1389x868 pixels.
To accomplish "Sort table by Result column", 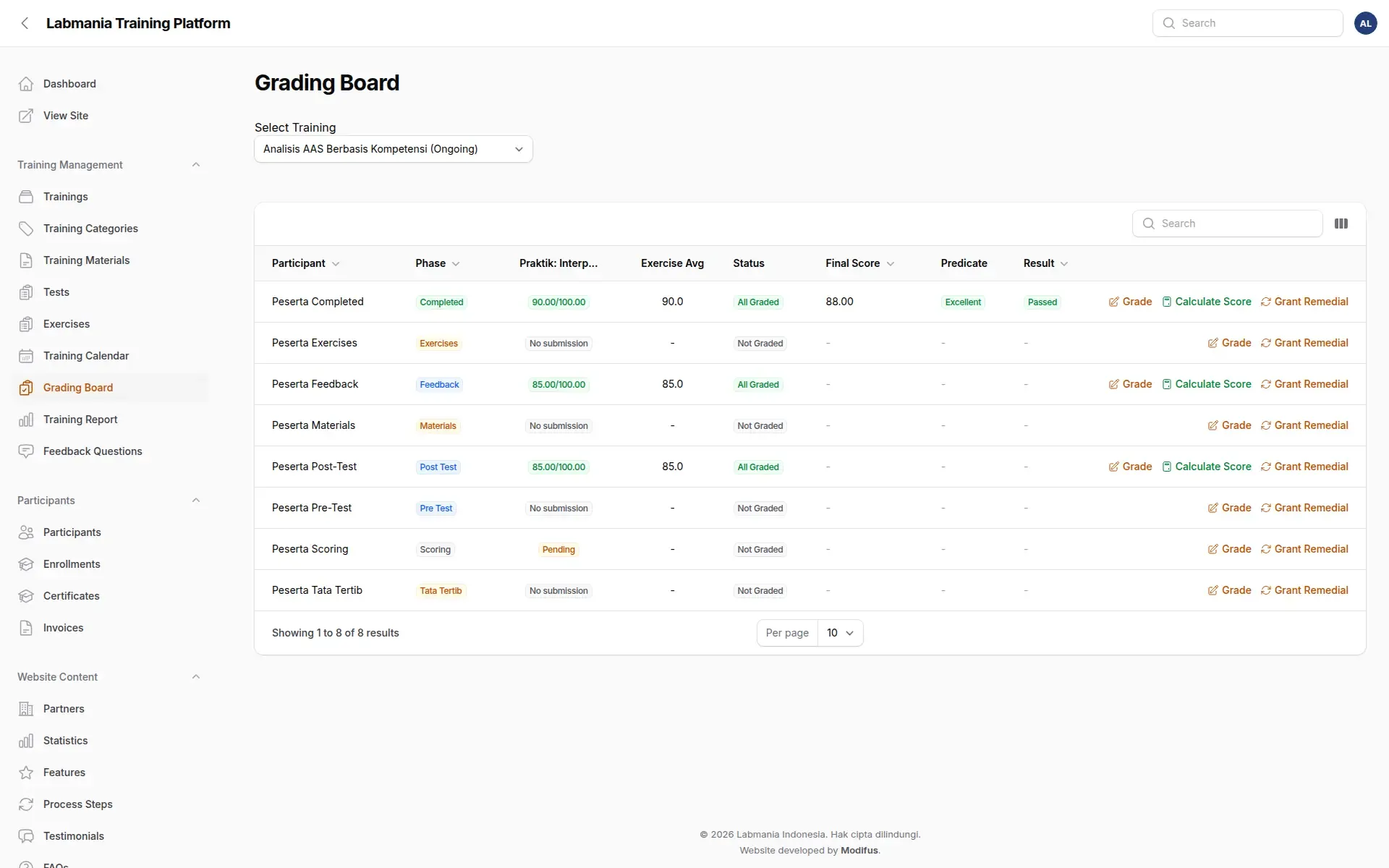I will 1045,263.
